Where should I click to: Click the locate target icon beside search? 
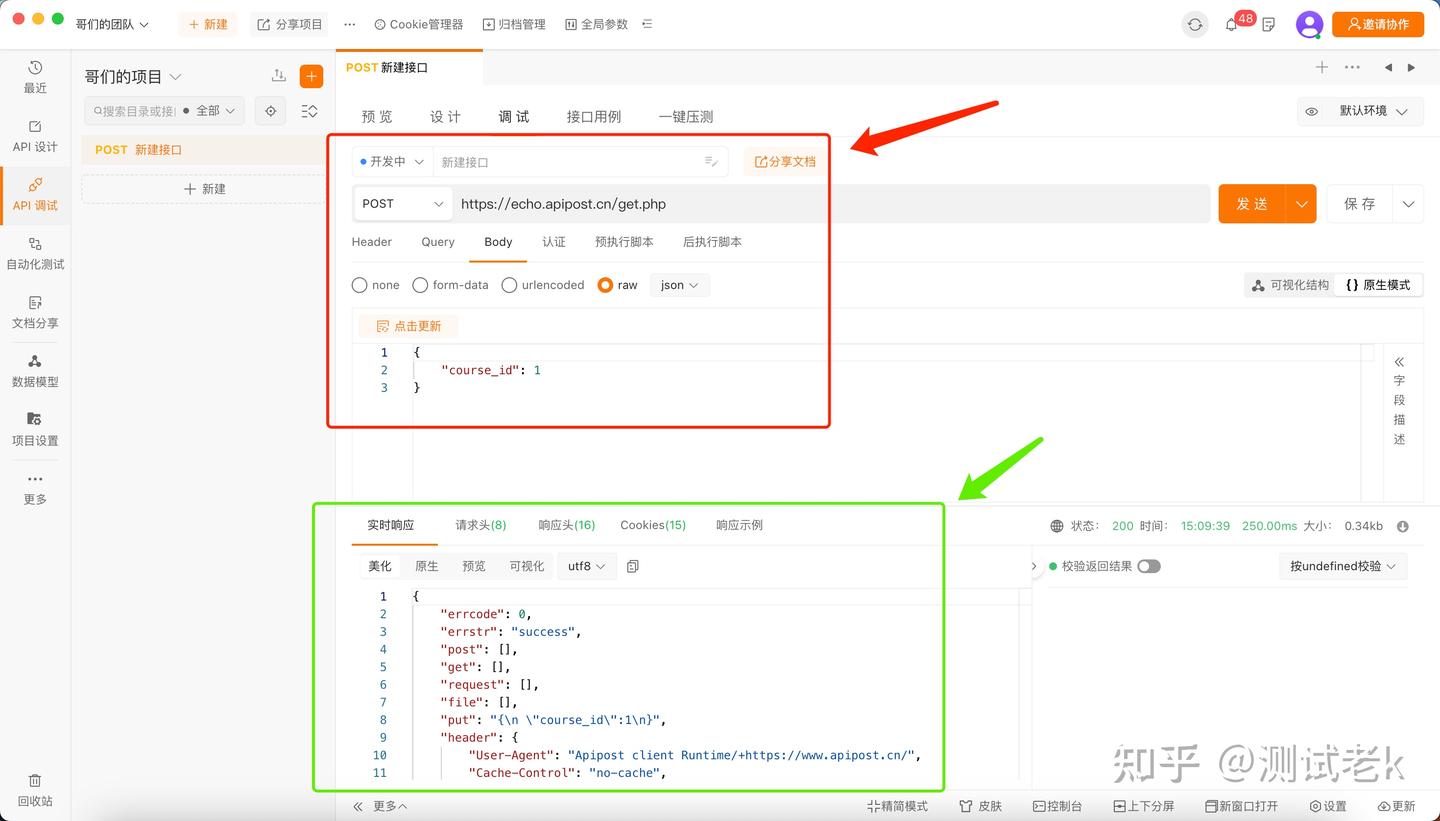point(270,111)
